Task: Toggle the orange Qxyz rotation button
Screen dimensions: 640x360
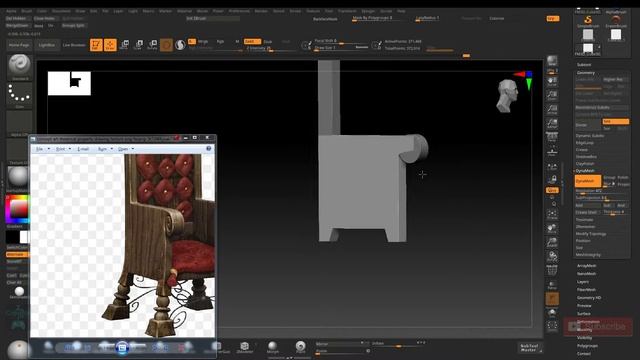Action: click(x=552, y=190)
